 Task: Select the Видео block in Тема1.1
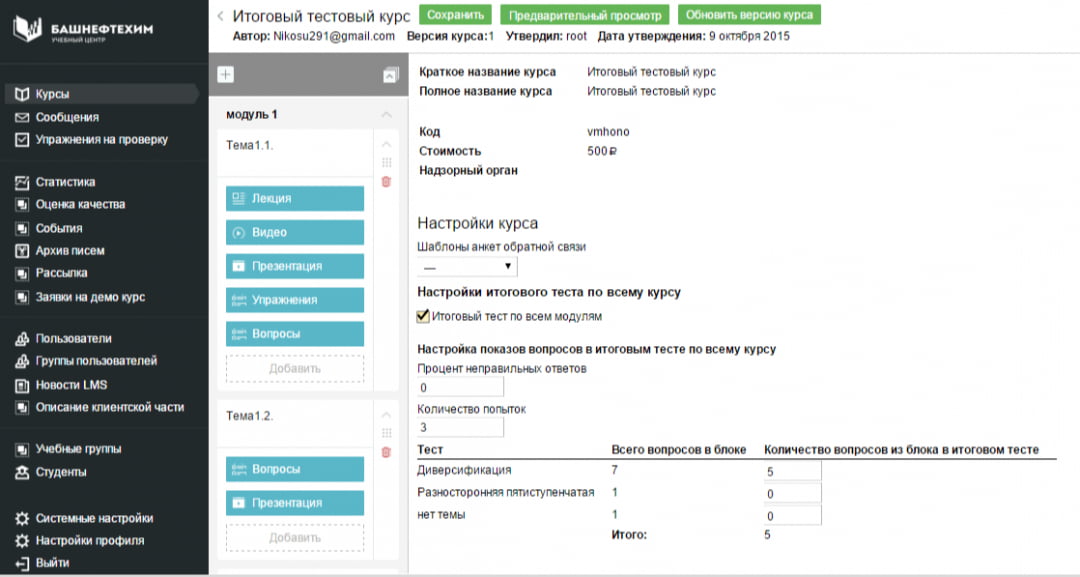tap(295, 233)
